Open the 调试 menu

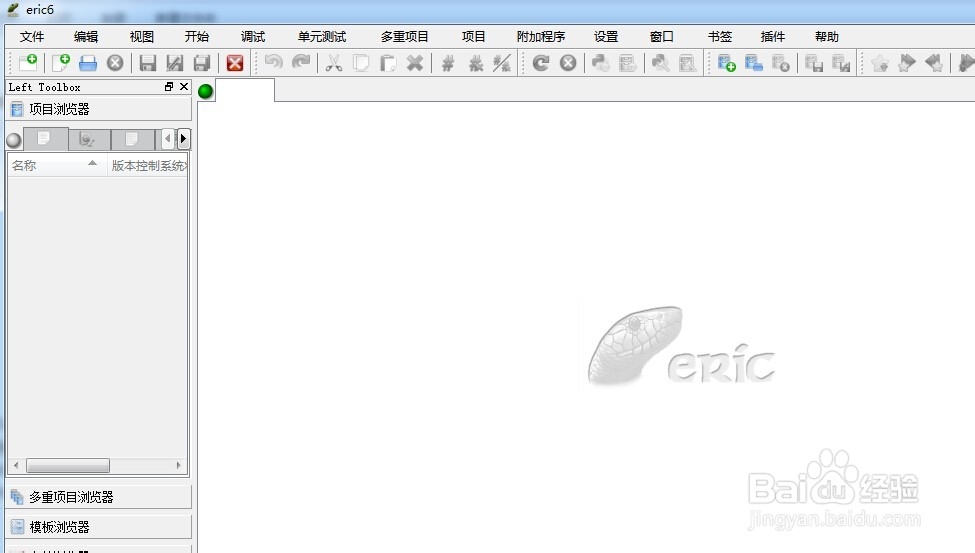[253, 37]
